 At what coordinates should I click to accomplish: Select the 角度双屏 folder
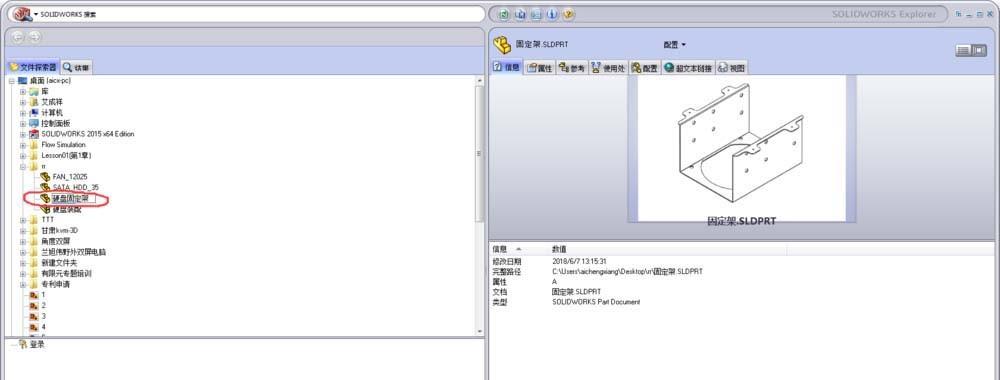(x=56, y=241)
